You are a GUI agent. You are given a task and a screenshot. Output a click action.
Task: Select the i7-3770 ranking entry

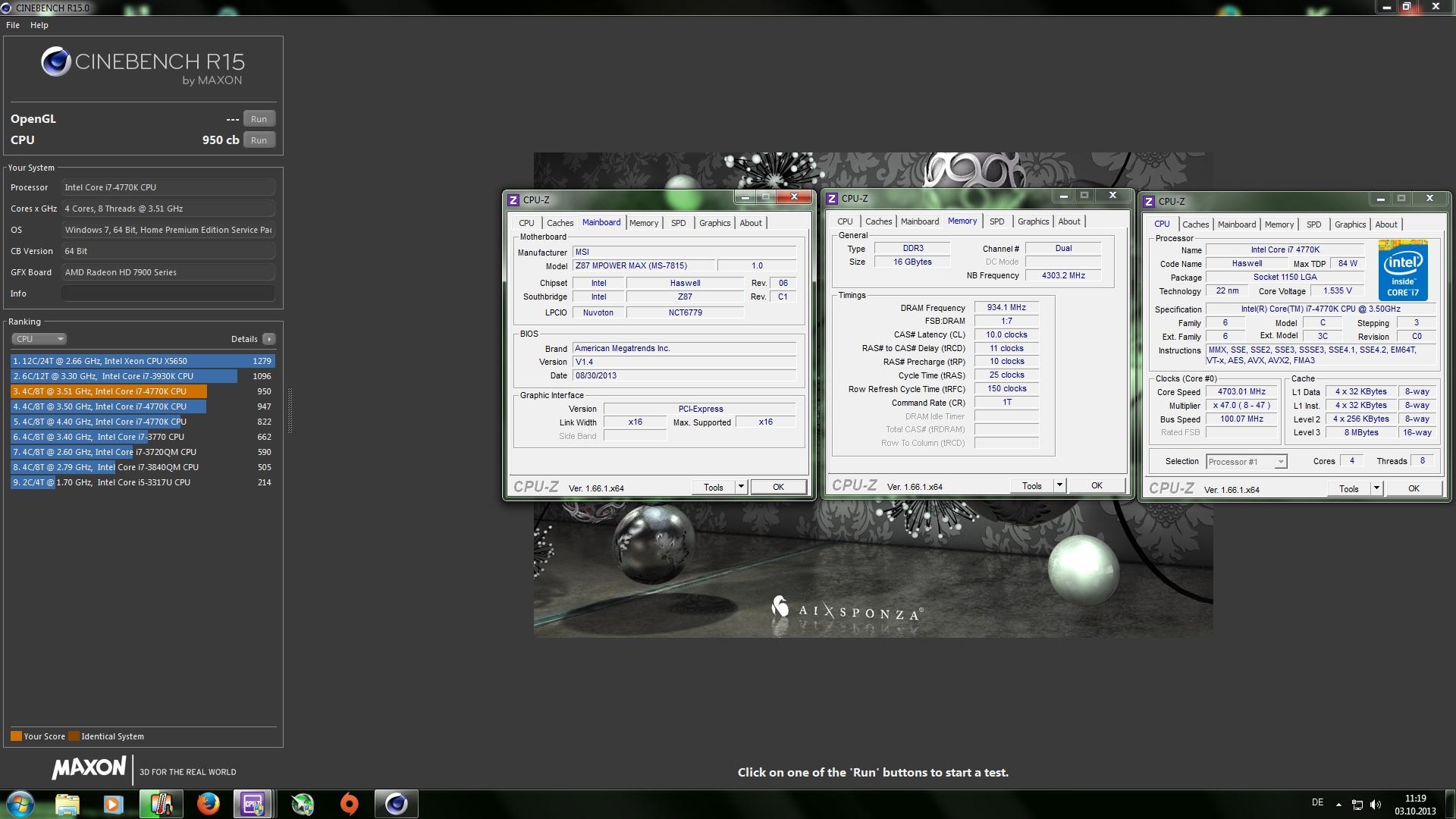[x=143, y=437]
